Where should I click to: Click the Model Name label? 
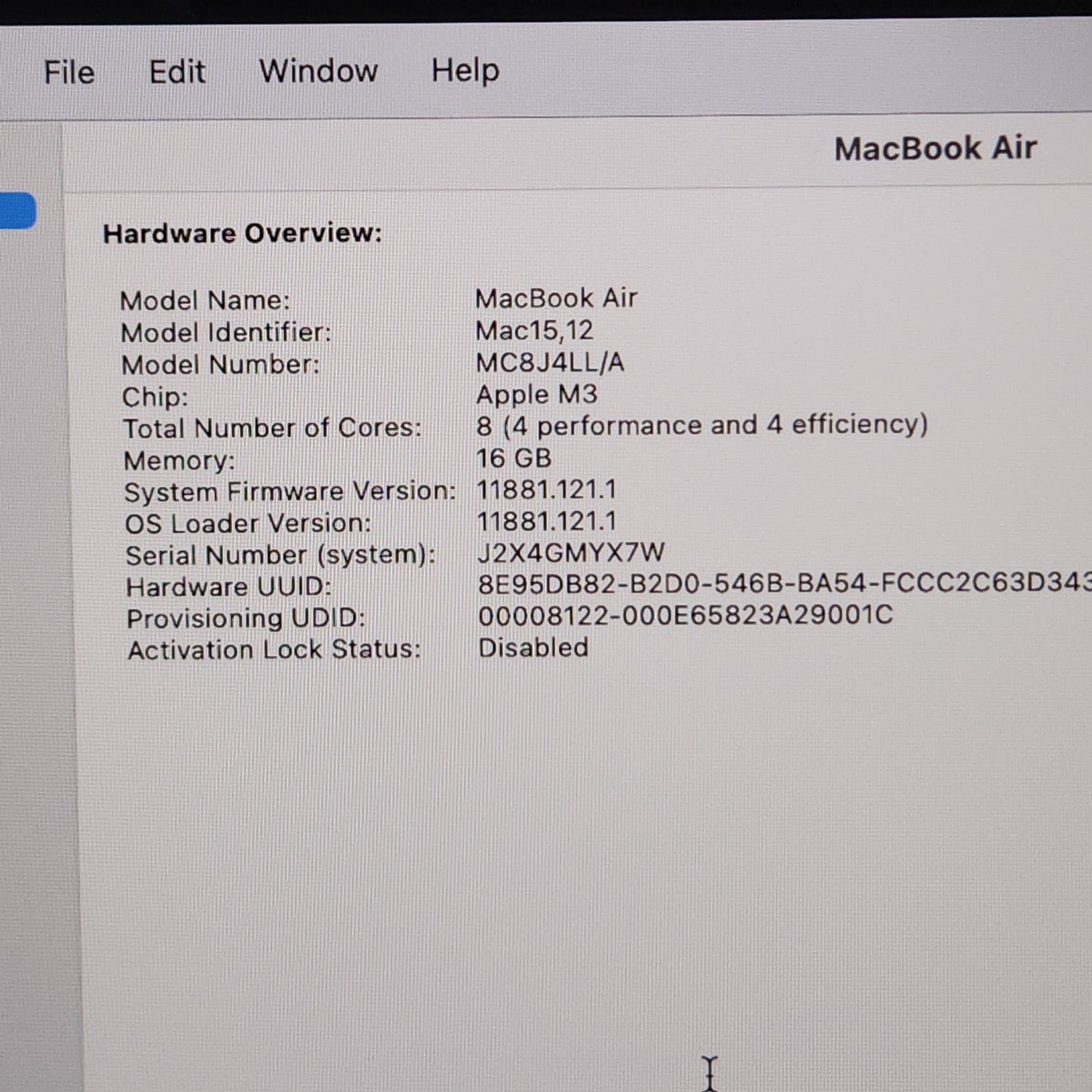(x=205, y=301)
